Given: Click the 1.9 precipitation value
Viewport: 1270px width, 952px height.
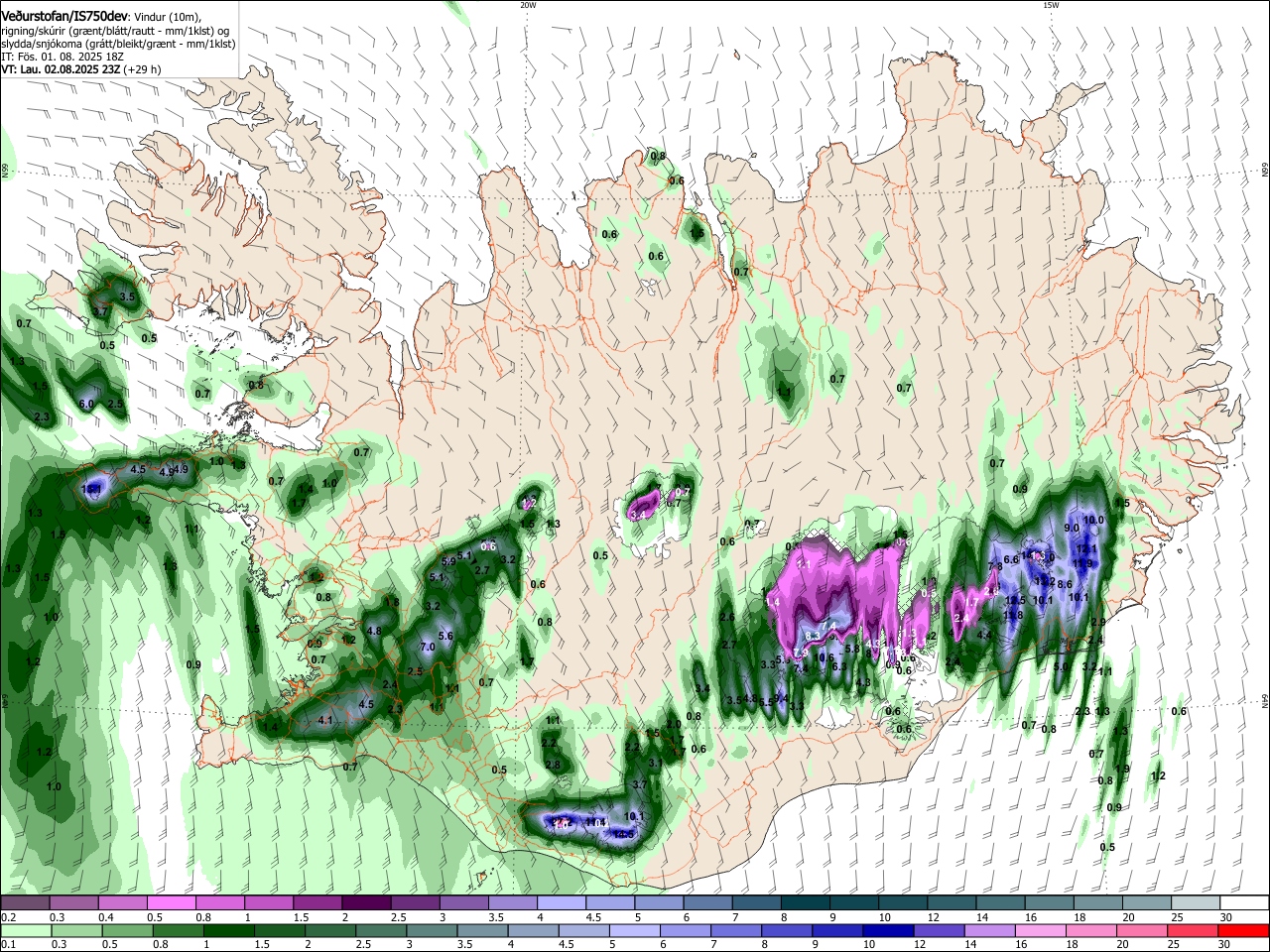Looking at the screenshot, I should tap(1122, 769).
